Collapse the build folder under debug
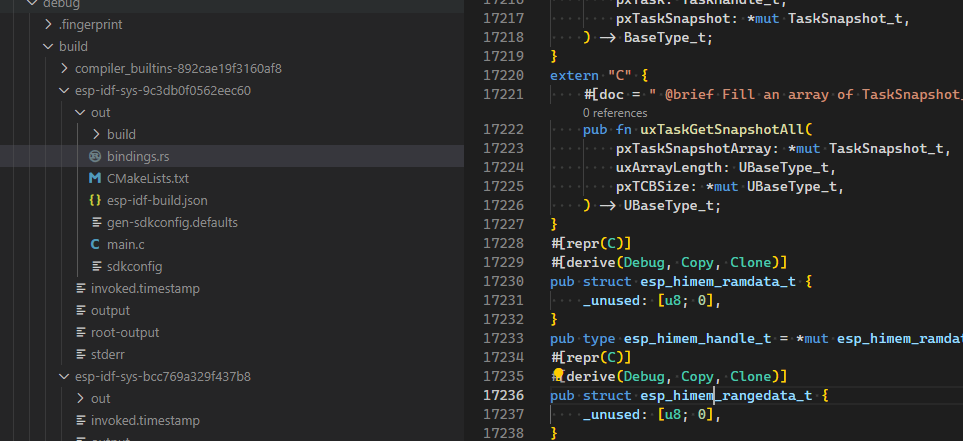 (49, 47)
